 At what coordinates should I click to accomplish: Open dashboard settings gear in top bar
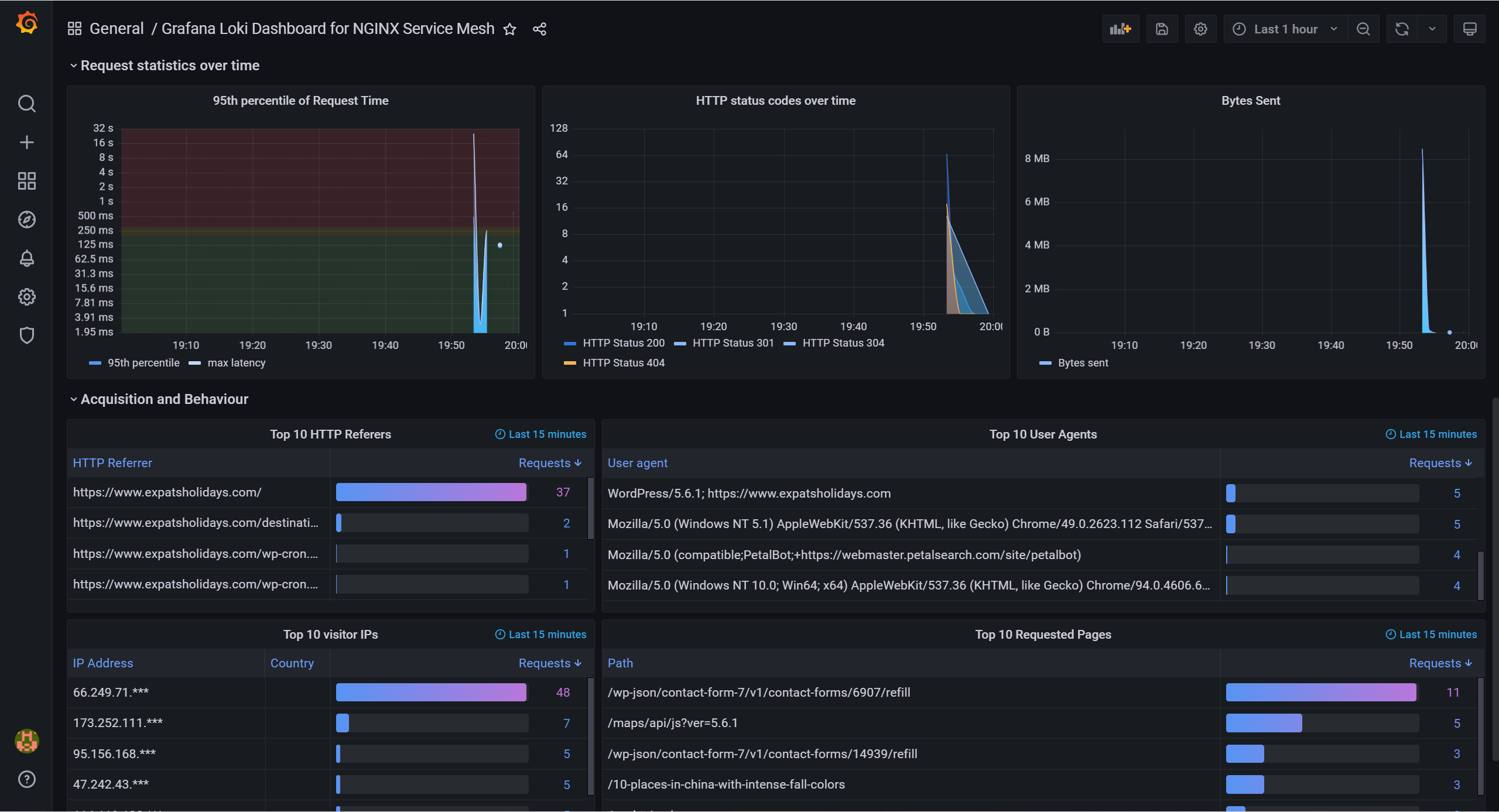(1200, 29)
